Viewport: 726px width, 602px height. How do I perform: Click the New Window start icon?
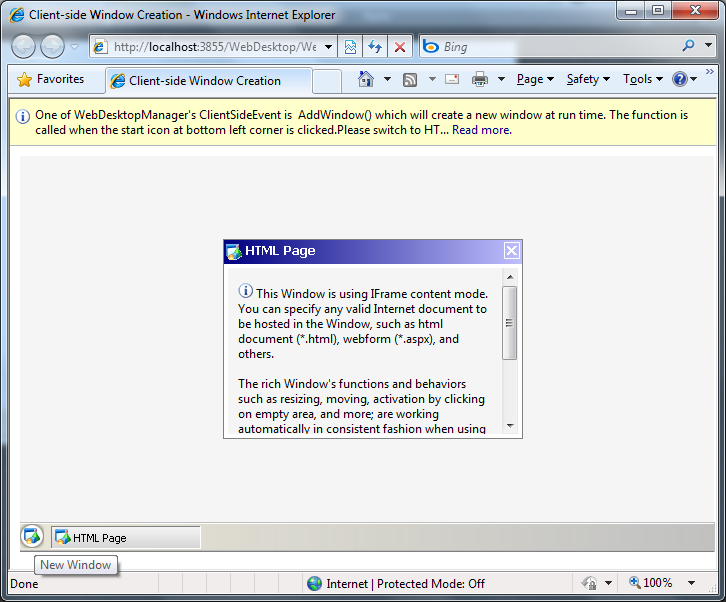[x=32, y=537]
